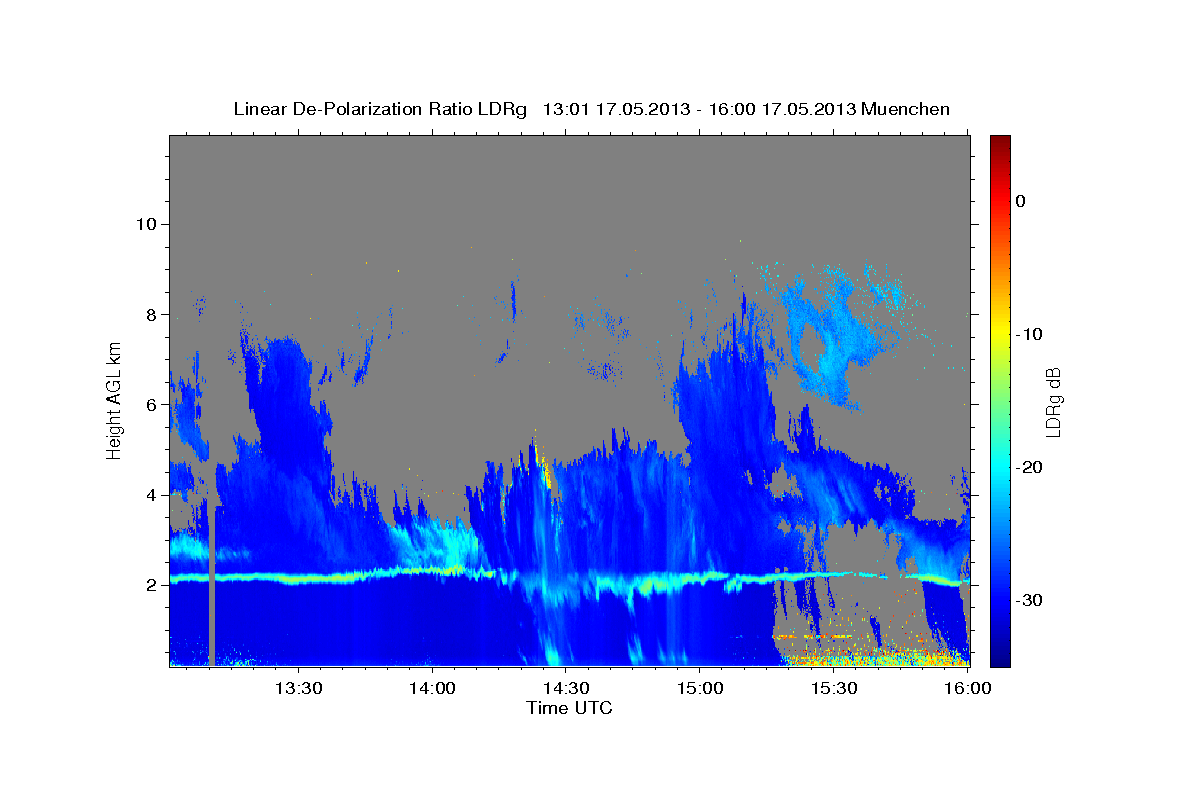Click the '15:30' time axis label
Image resolution: width=1200 pixels, height=800 pixels.
coord(833,690)
